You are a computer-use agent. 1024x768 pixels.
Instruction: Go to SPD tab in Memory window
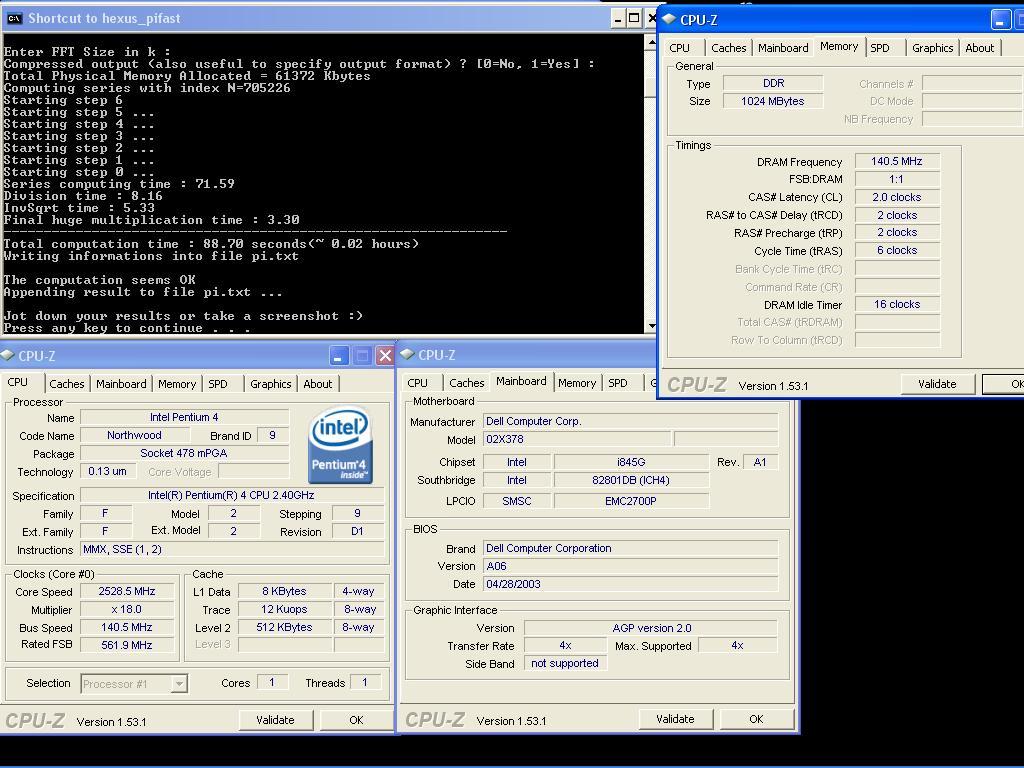pyautogui.click(x=880, y=48)
